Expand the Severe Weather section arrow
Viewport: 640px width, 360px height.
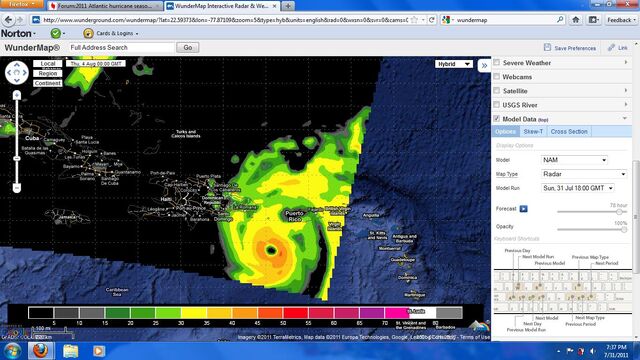(x=626, y=62)
